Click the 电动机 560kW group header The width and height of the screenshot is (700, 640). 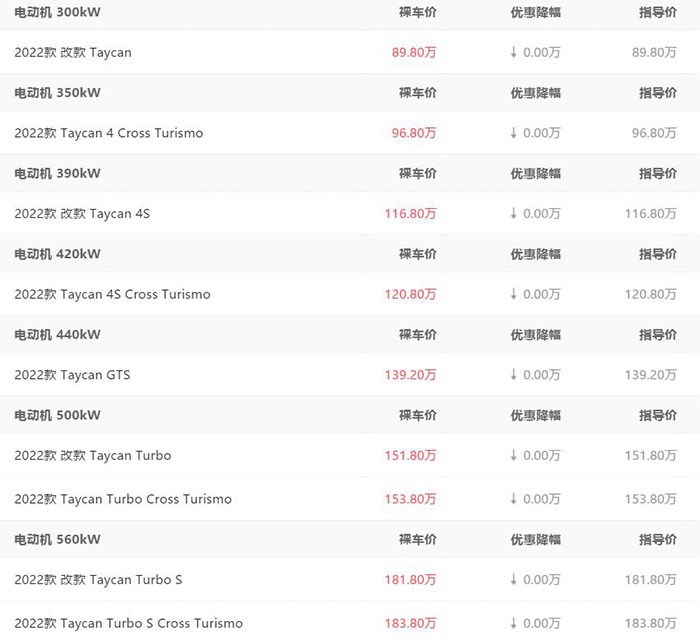click(x=57, y=540)
